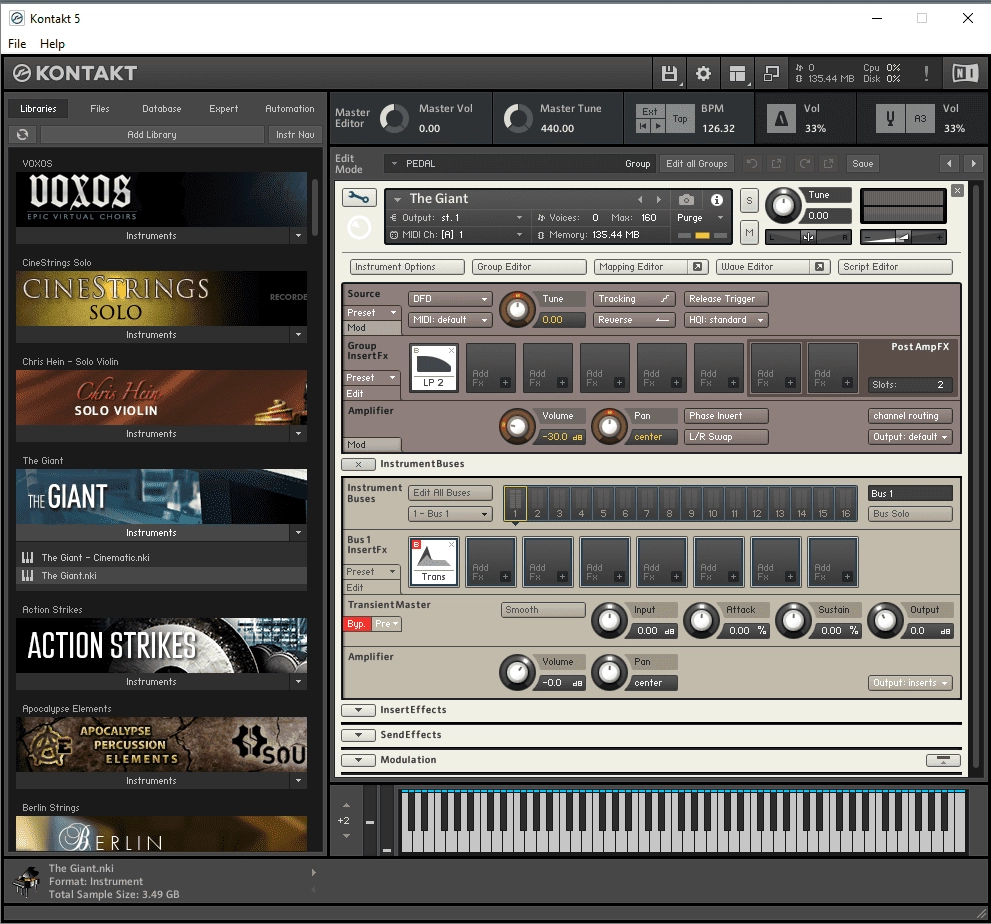Toggle TransientMaster Byp. bypass button
The height and width of the screenshot is (924, 991).
click(356, 624)
